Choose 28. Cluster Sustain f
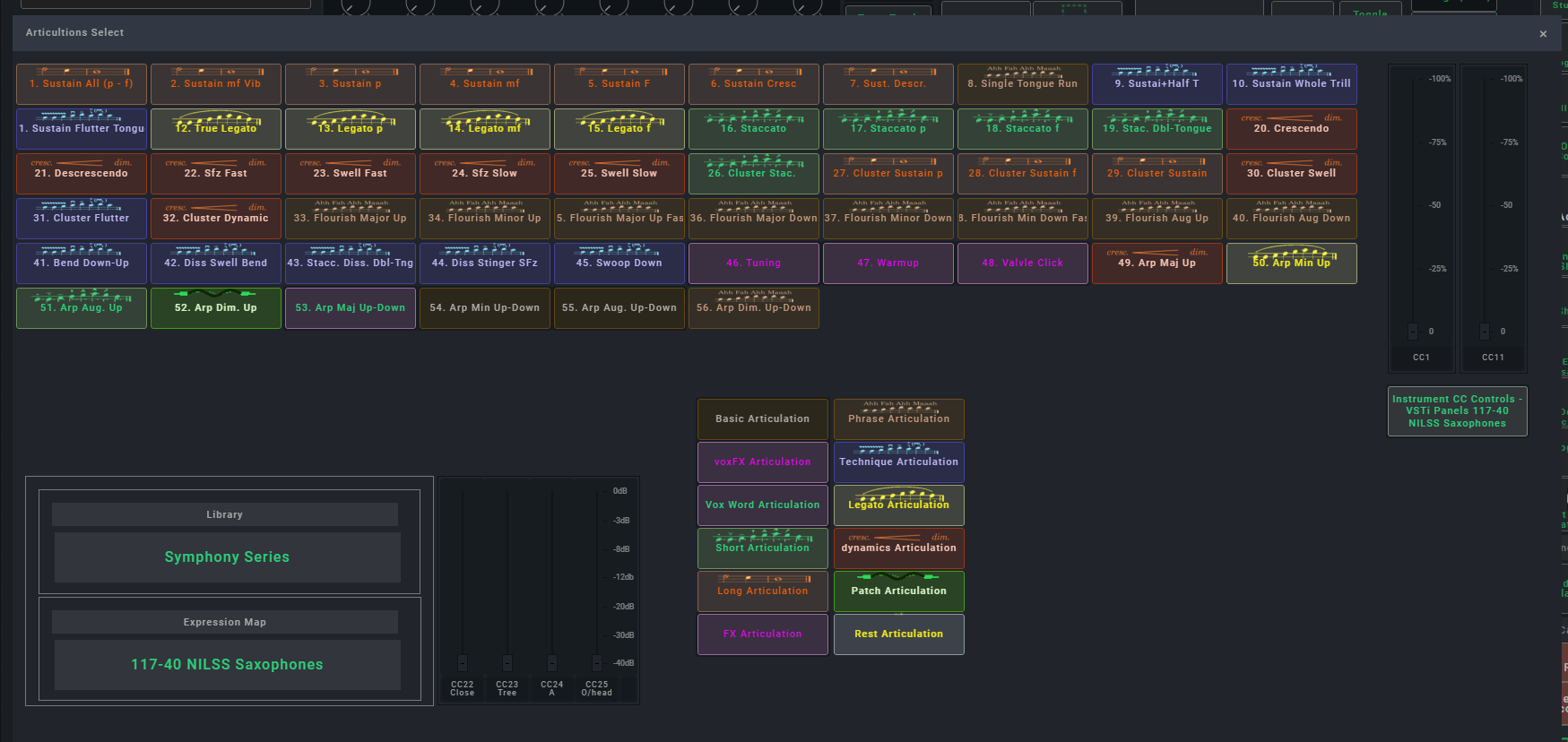This screenshot has height=742, width=1568. coord(1023,174)
